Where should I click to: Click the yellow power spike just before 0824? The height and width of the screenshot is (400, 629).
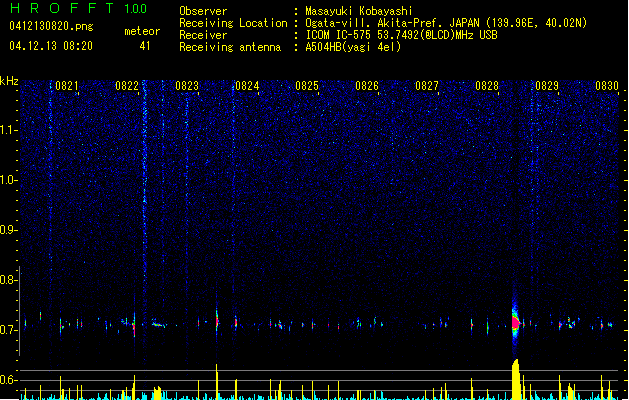pos(217,382)
